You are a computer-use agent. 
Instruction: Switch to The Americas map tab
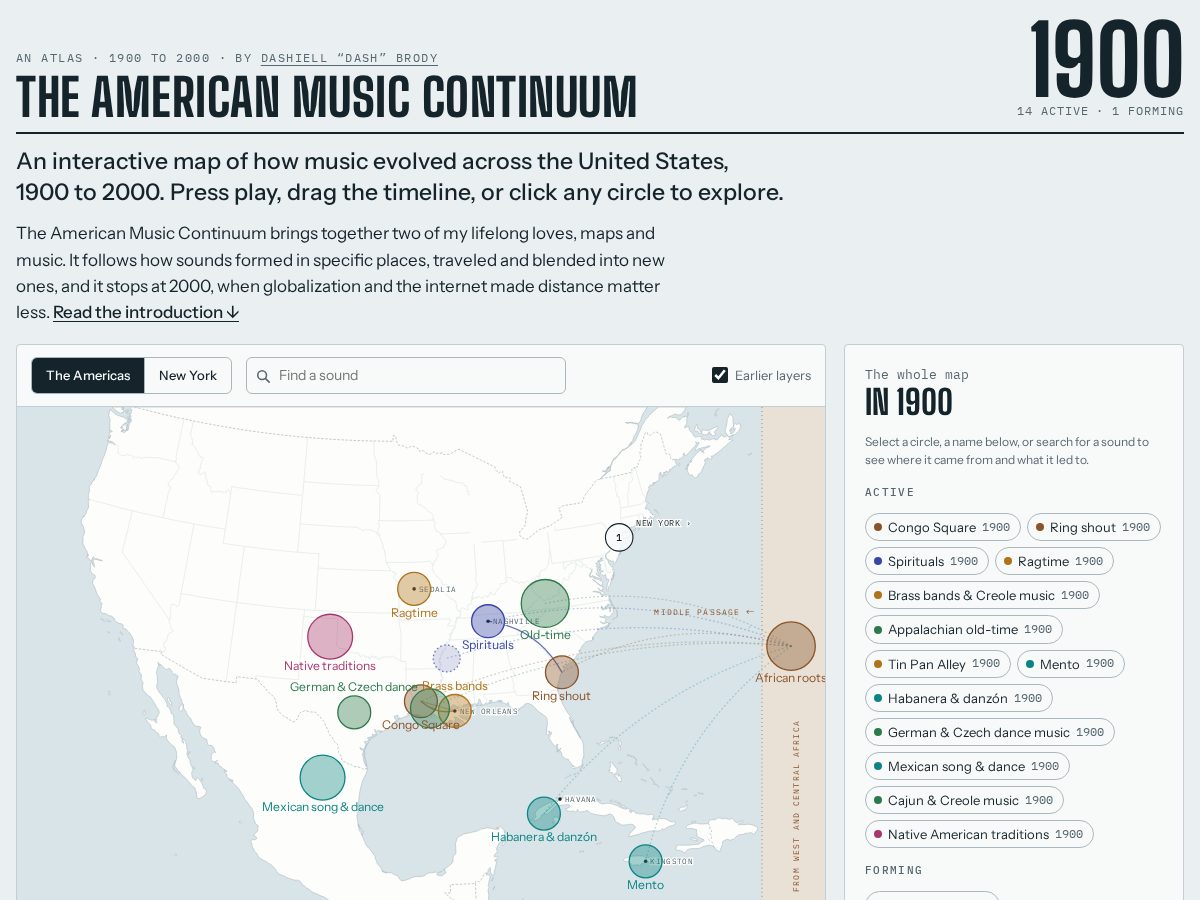coord(88,376)
